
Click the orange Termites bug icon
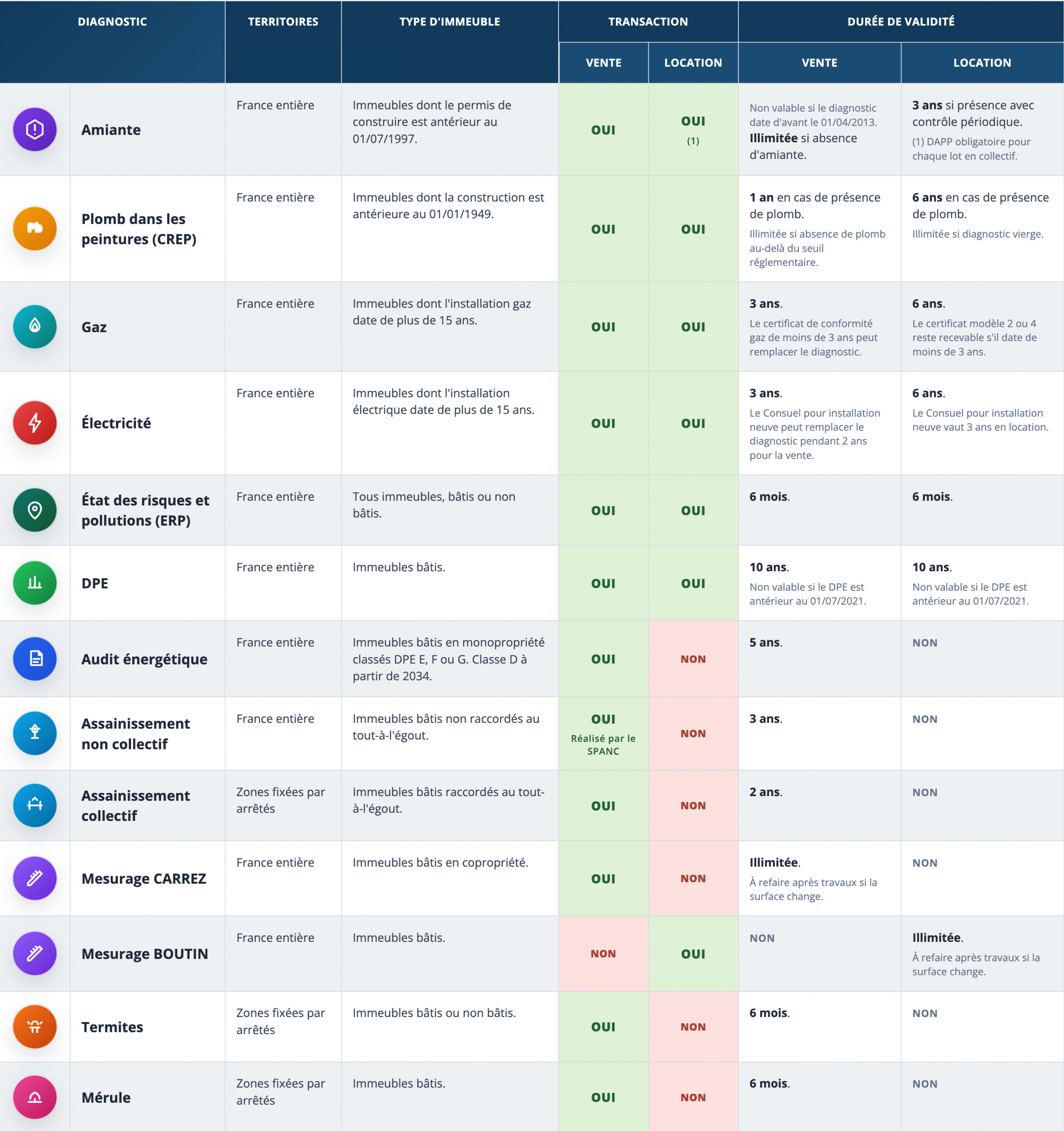coord(35,1027)
